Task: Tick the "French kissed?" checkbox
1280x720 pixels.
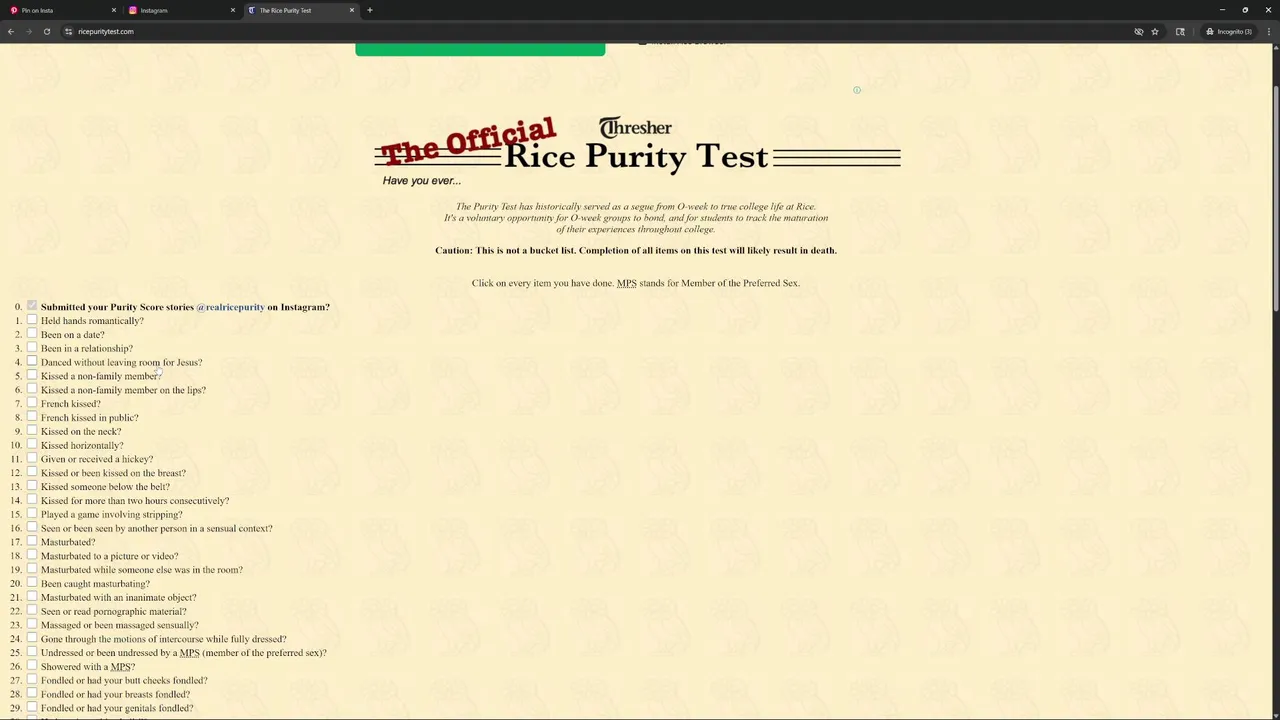Action: coord(32,403)
